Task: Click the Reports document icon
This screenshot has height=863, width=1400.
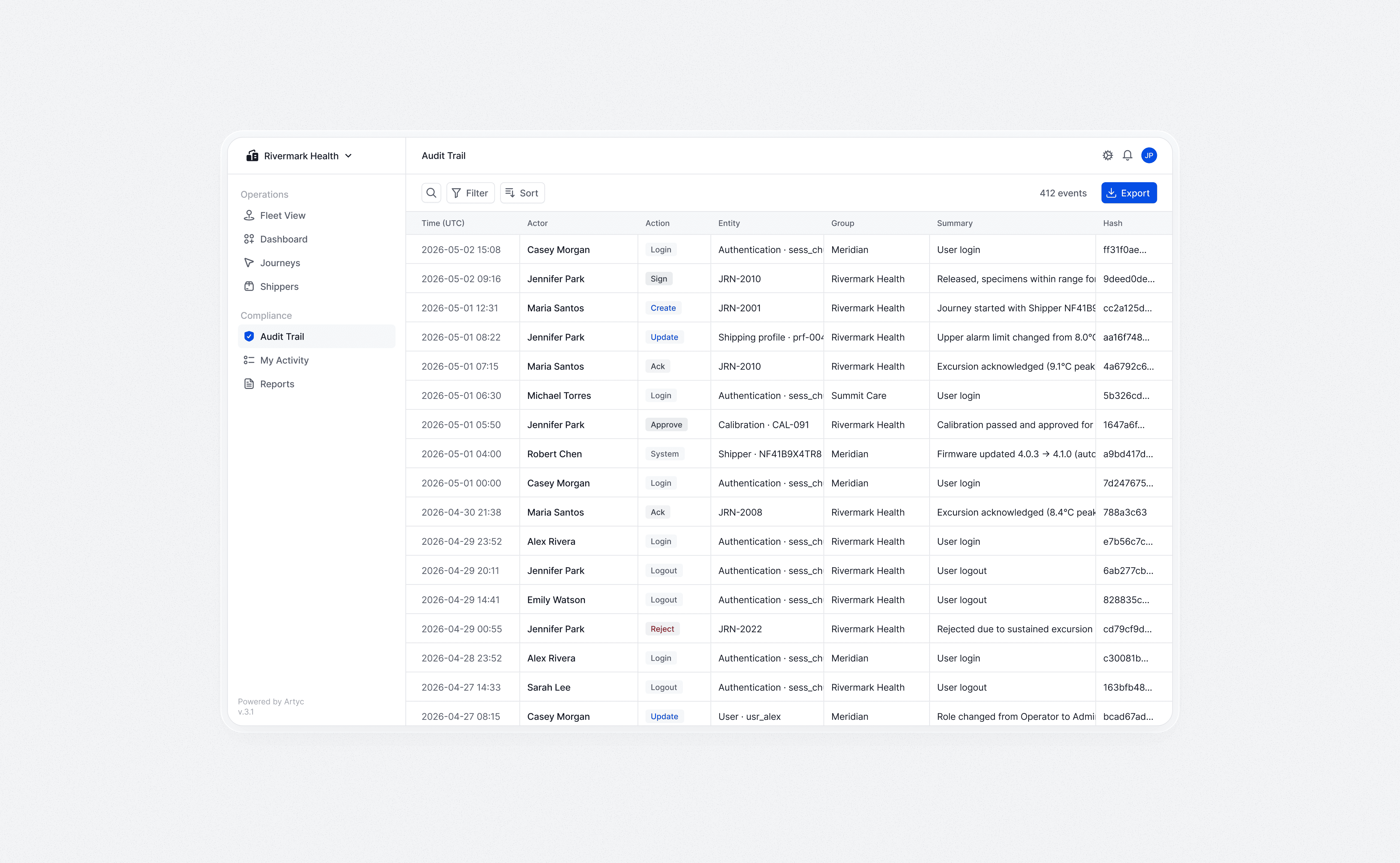Action: [249, 384]
